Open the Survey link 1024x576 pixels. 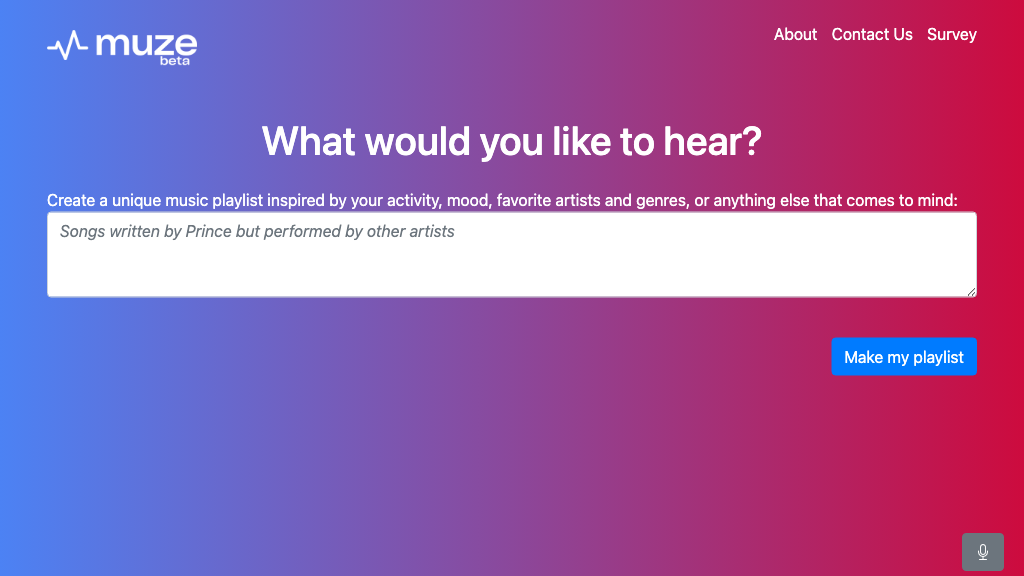coord(951,34)
